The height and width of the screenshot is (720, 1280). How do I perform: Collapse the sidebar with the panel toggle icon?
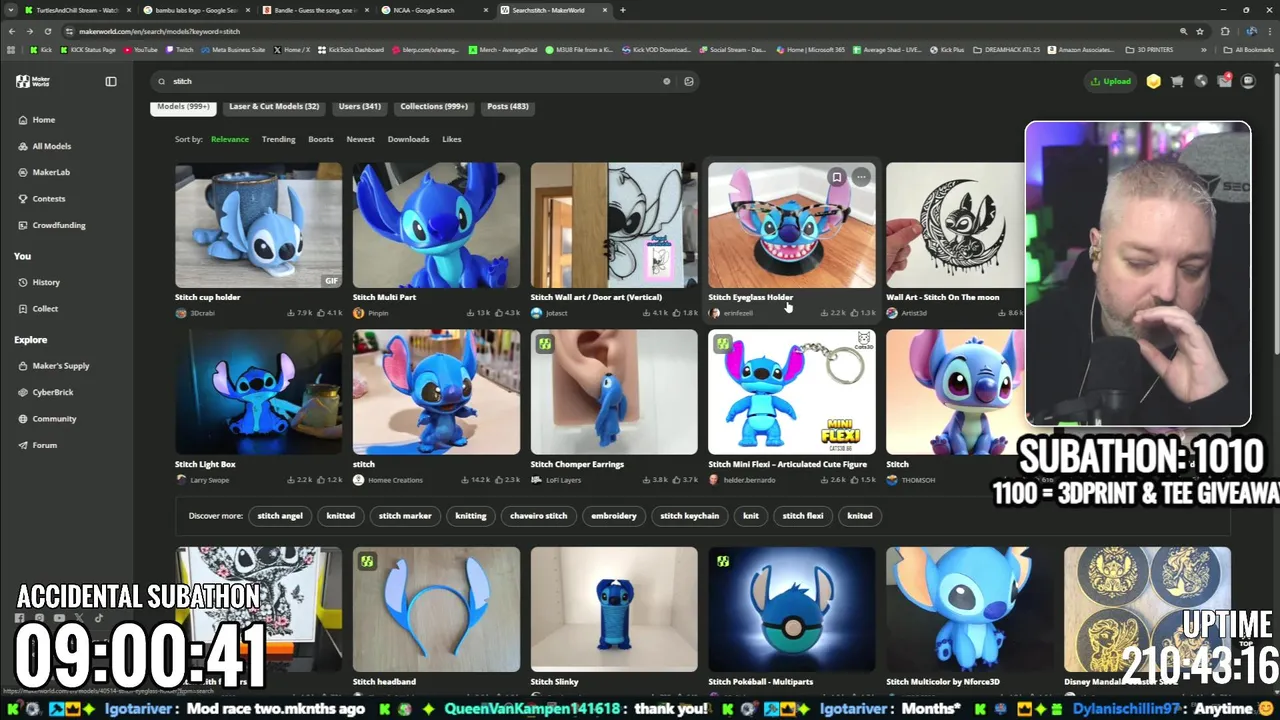pos(111,81)
